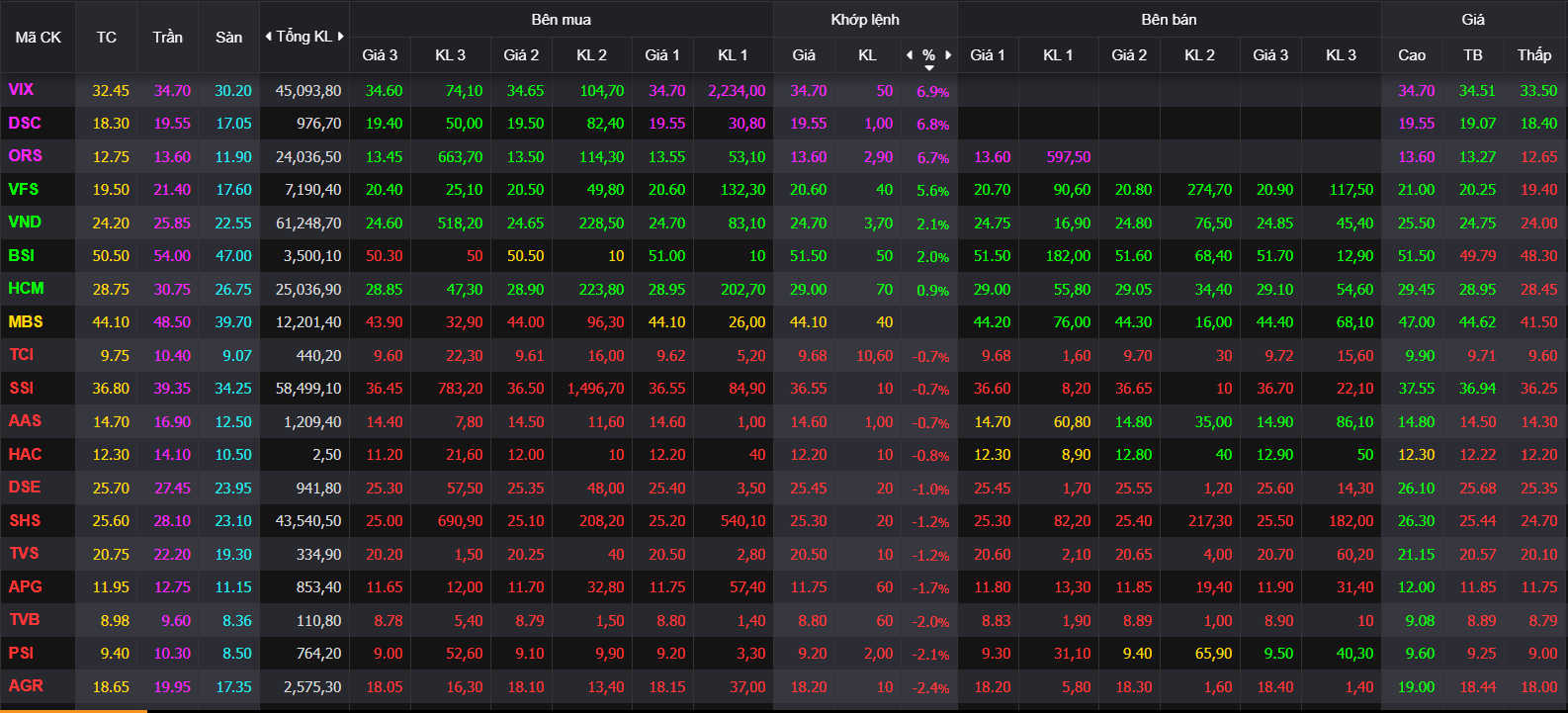Open the MBS stock symbol
Image resolution: width=1568 pixels, height=713 pixels.
pos(26,321)
